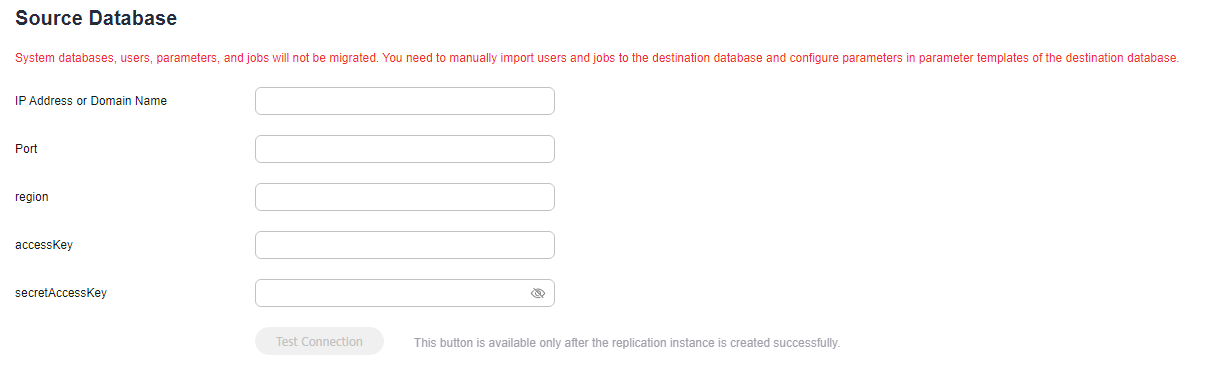1207x369 pixels.
Task: Click the region label text
Action: coord(32,197)
